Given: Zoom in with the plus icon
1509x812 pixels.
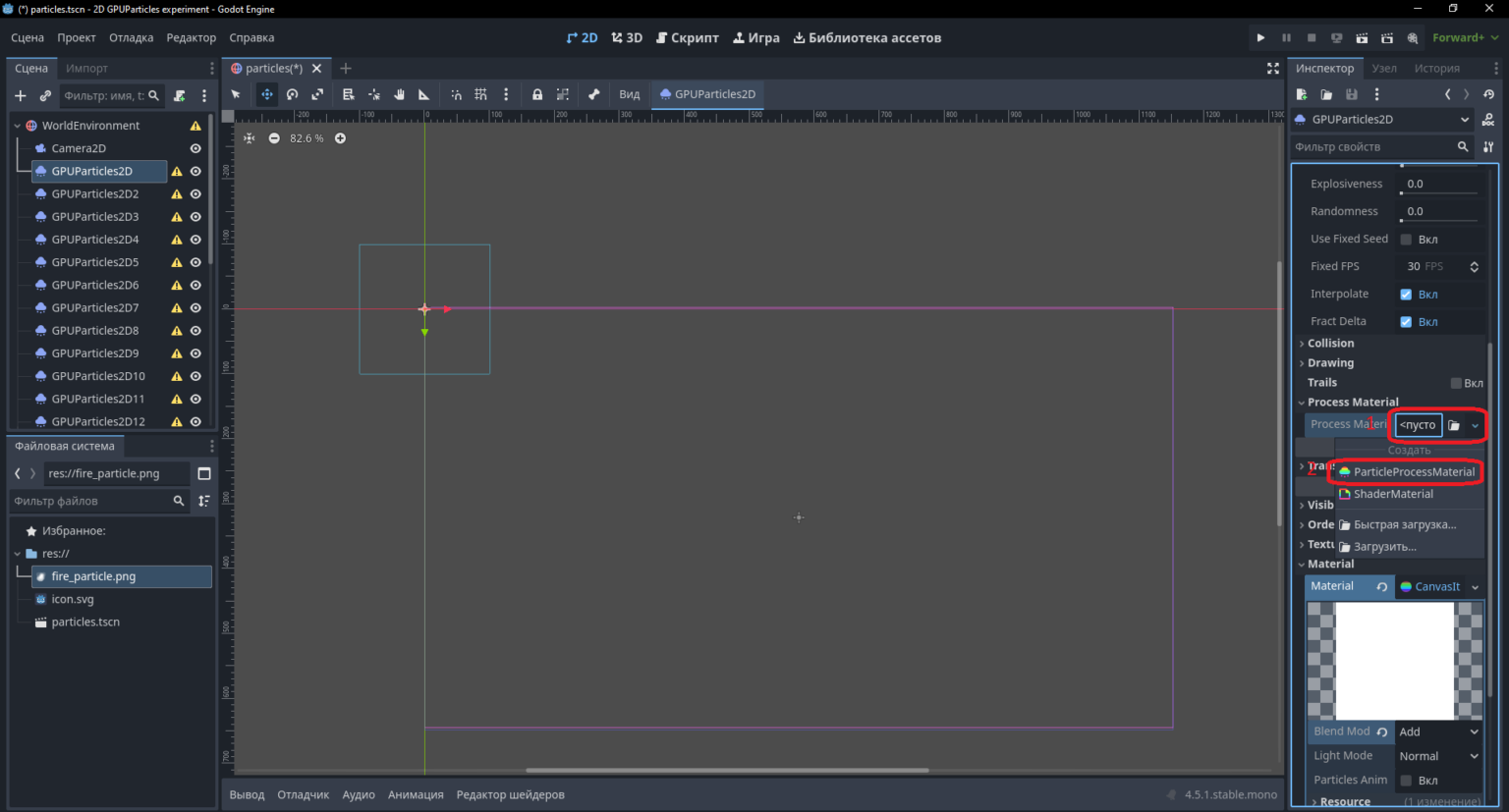Looking at the screenshot, I should pyautogui.click(x=340, y=138).
